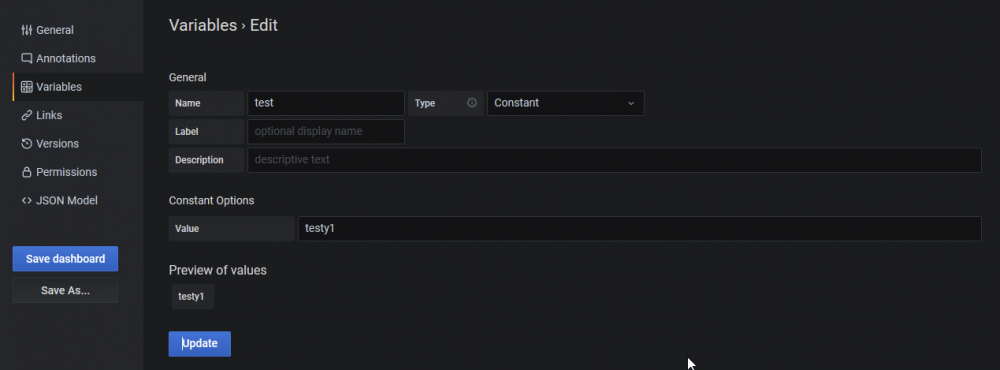Click the chevron arrow in the Type selector

pos(631,103)
